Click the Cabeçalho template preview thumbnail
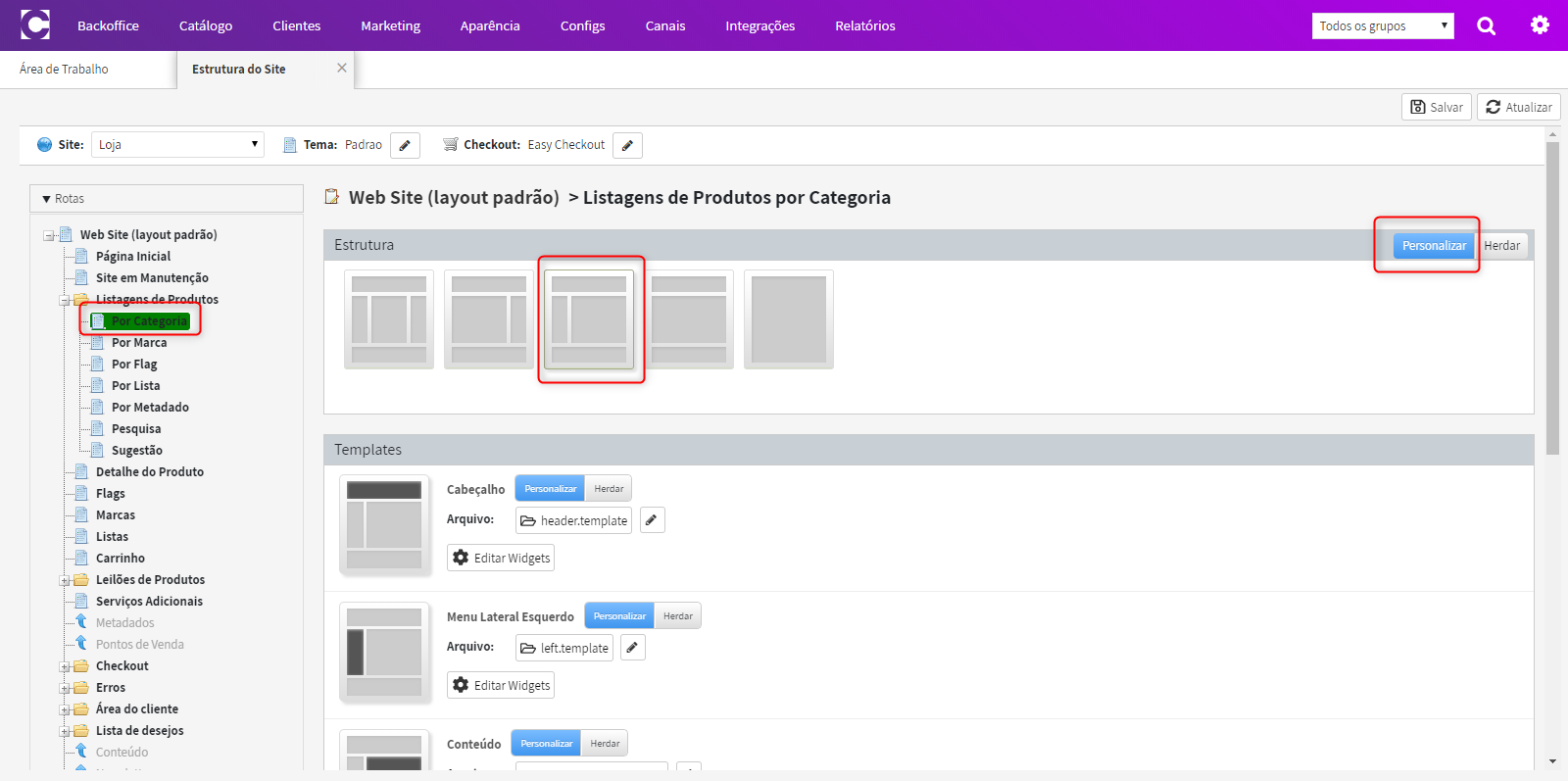Viewport: 1568px width, 781px height. click(384, 524)
